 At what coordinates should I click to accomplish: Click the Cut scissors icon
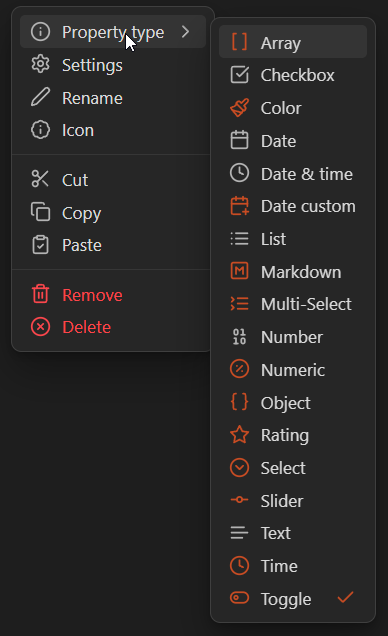[x=41, y=179]
